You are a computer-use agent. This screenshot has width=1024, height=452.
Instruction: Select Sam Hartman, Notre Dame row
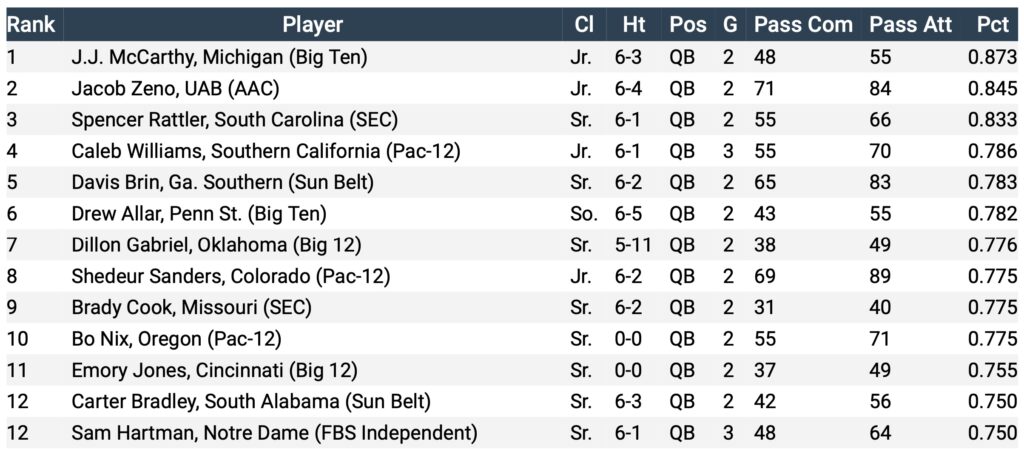click(512, 433)
